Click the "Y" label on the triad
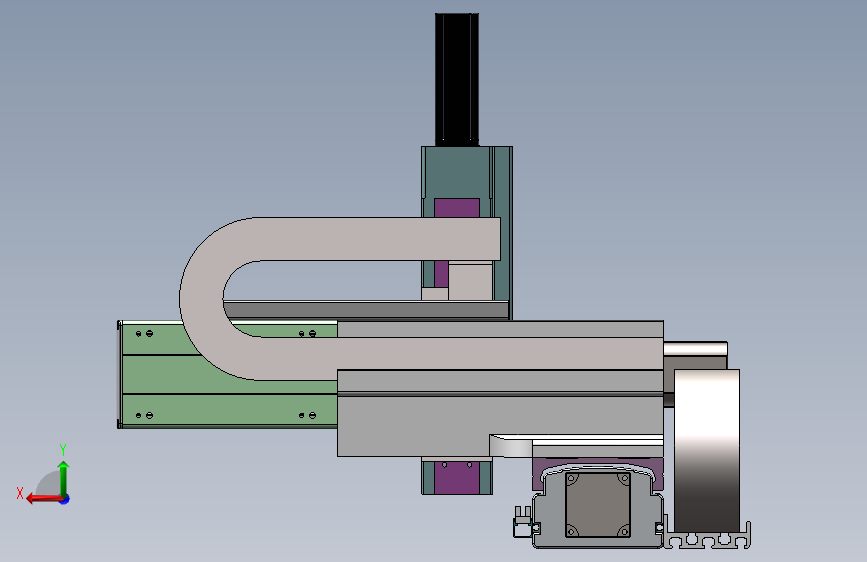Screen dimensions: 867x562 click(63, 449)
